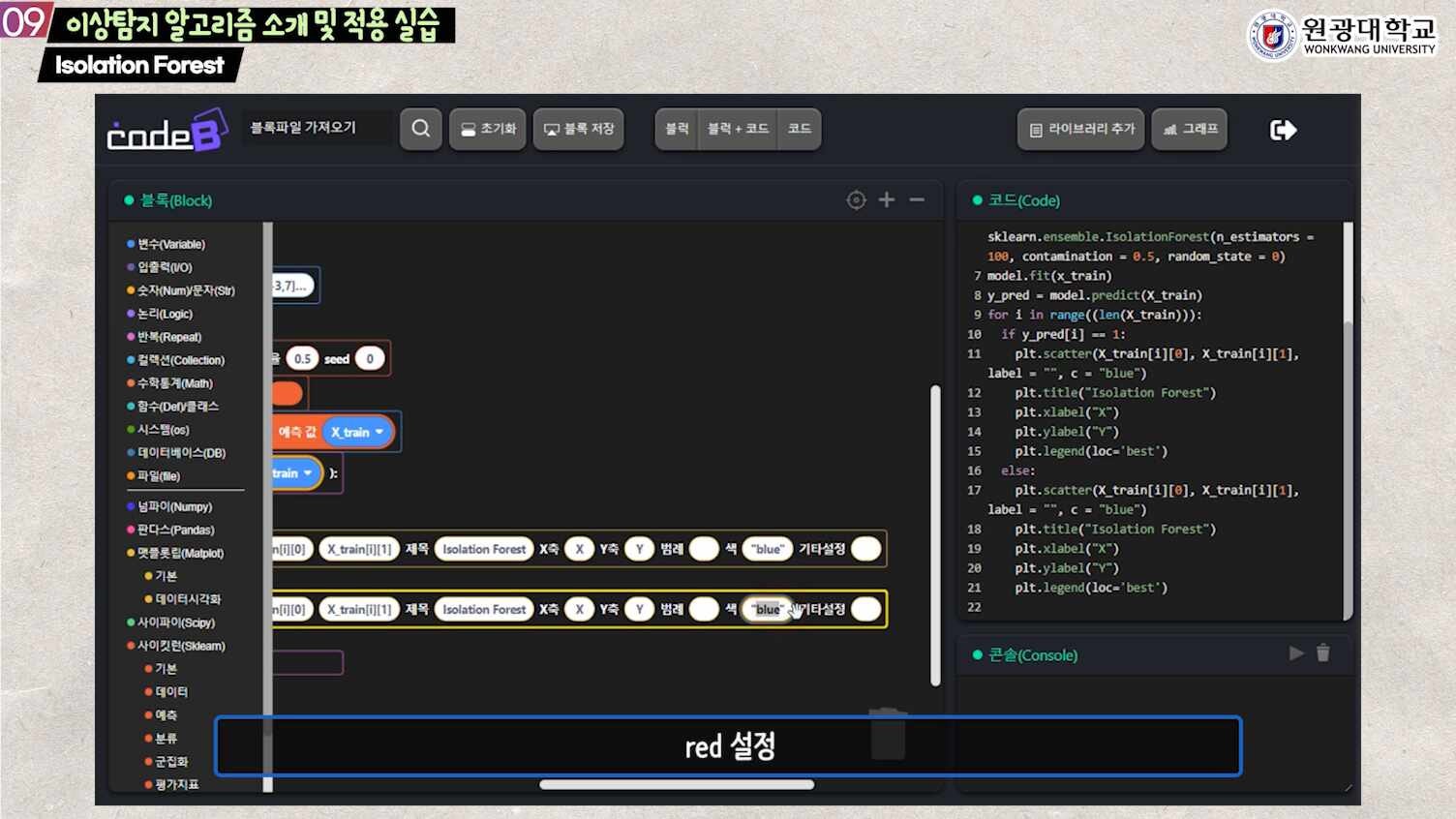The width and height of the screenshot is (1456, 819).
Task: Switch to 코드 only view tab
Action: pos(799,129)
